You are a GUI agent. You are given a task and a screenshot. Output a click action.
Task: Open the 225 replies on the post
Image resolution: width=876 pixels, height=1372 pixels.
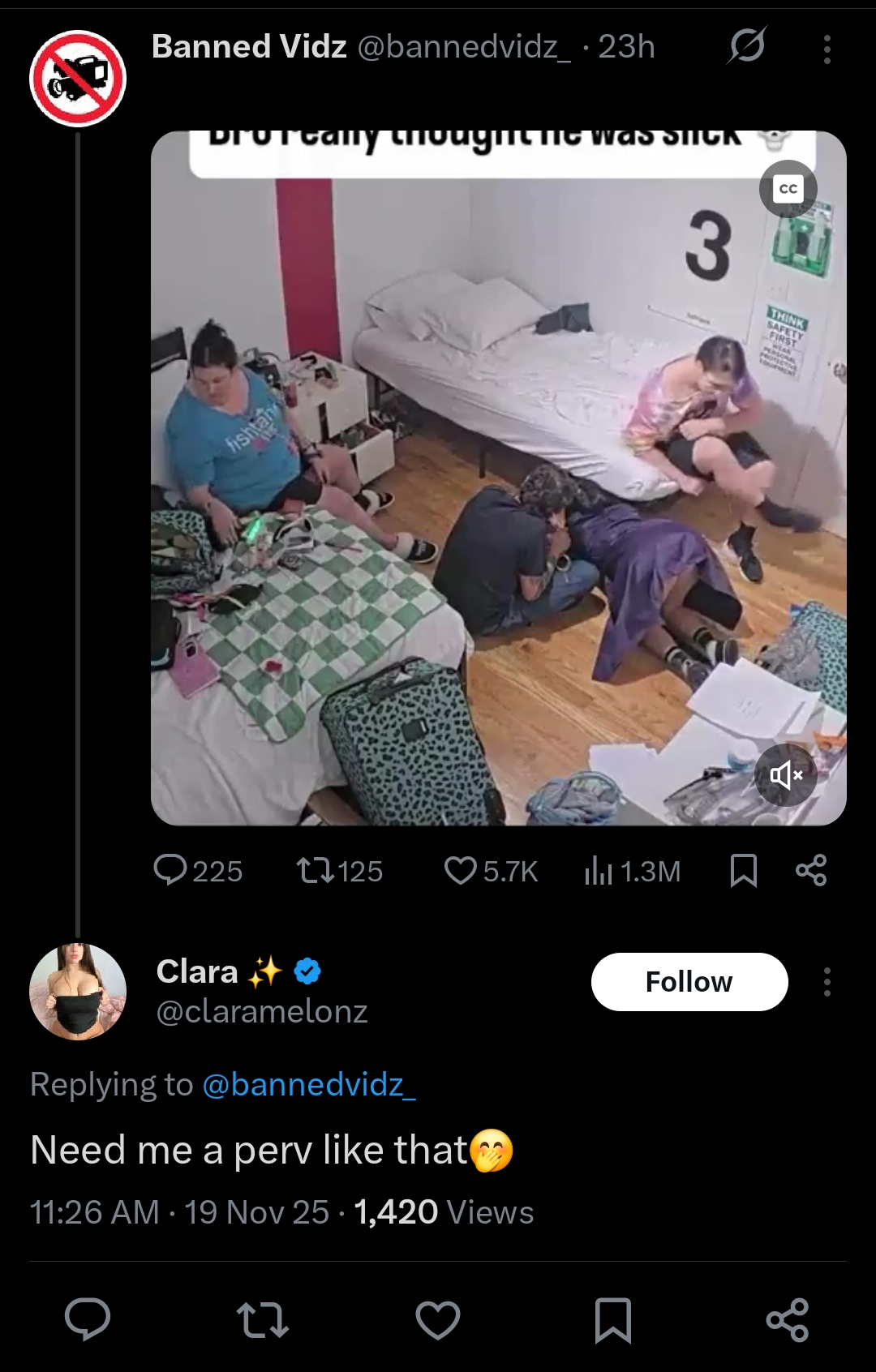(198, 871)
